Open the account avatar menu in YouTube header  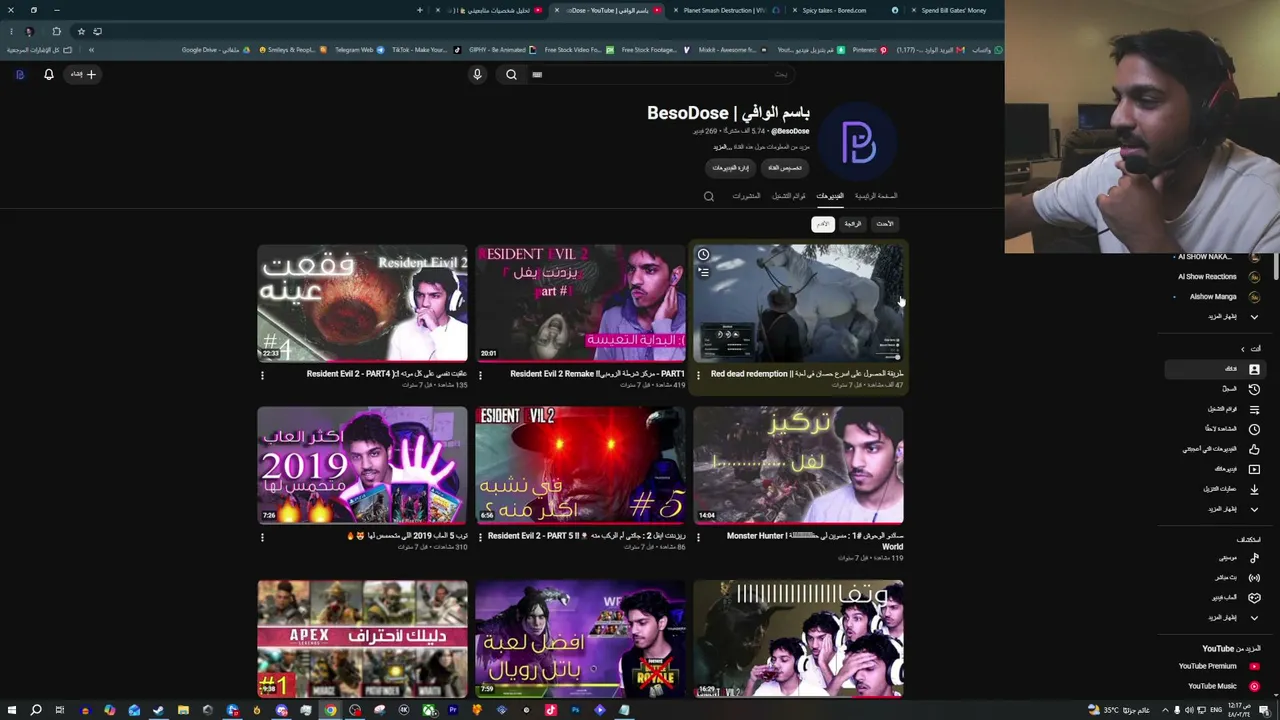[x=19, y=74]
